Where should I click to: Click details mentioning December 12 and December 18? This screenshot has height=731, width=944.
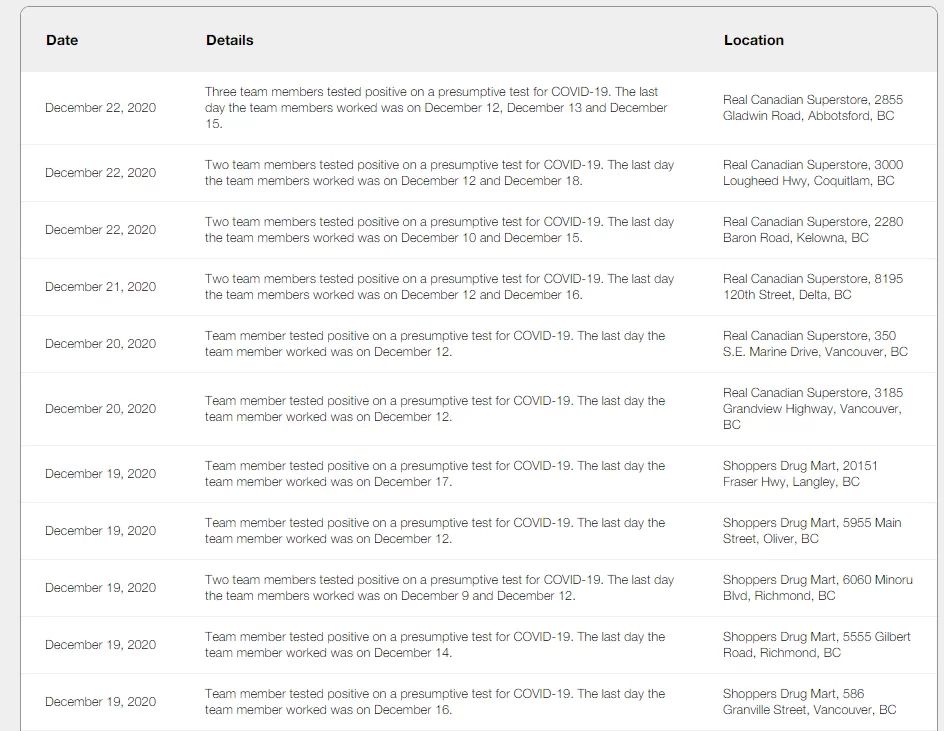click(439, 173)
